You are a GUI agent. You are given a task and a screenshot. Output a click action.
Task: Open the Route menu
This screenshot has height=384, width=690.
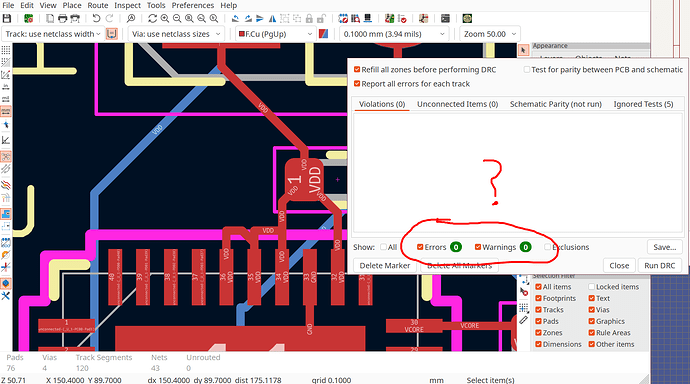pyautogui.click(x=98, y=5)
